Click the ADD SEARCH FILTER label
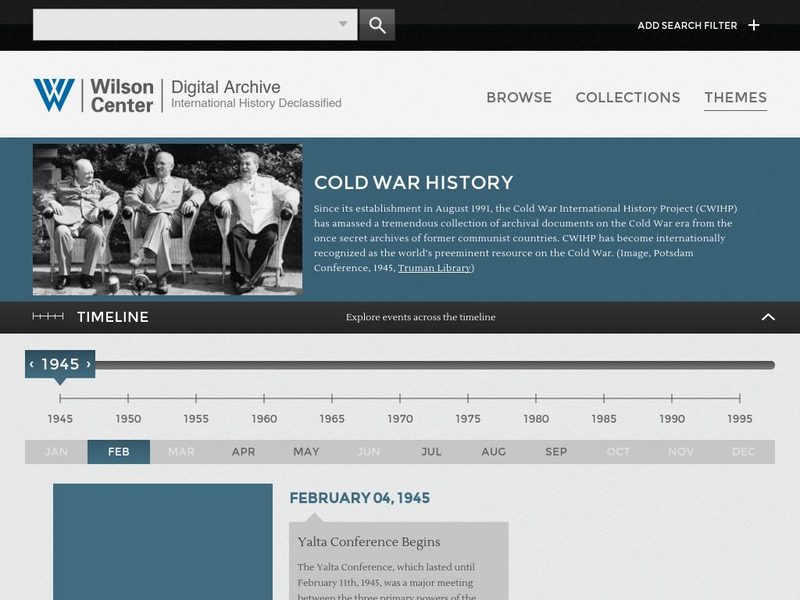The width and height of the screenshot is (800, 600). click(x=687, y=26)
